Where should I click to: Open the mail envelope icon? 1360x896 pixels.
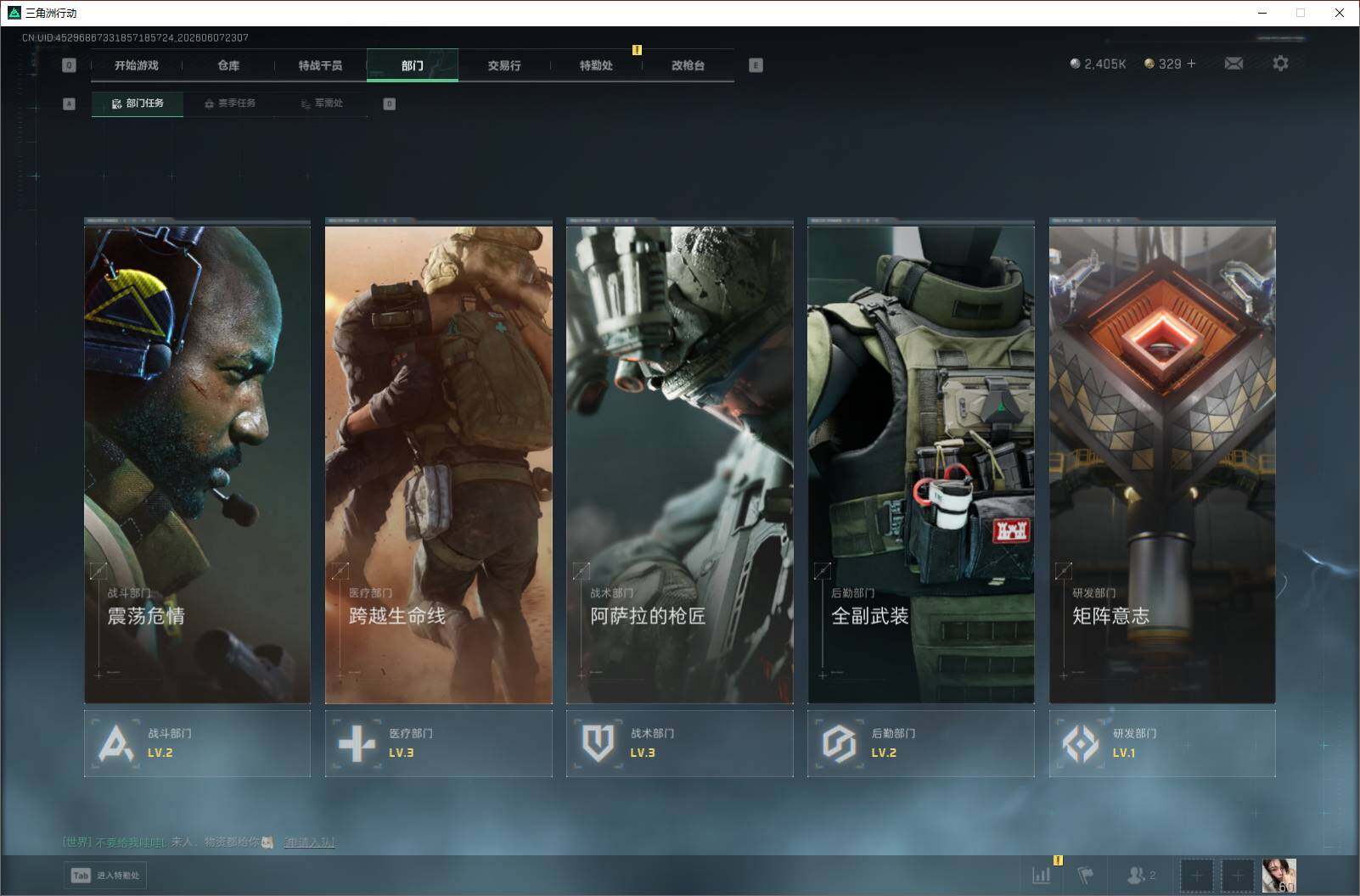pos(1234,64)
